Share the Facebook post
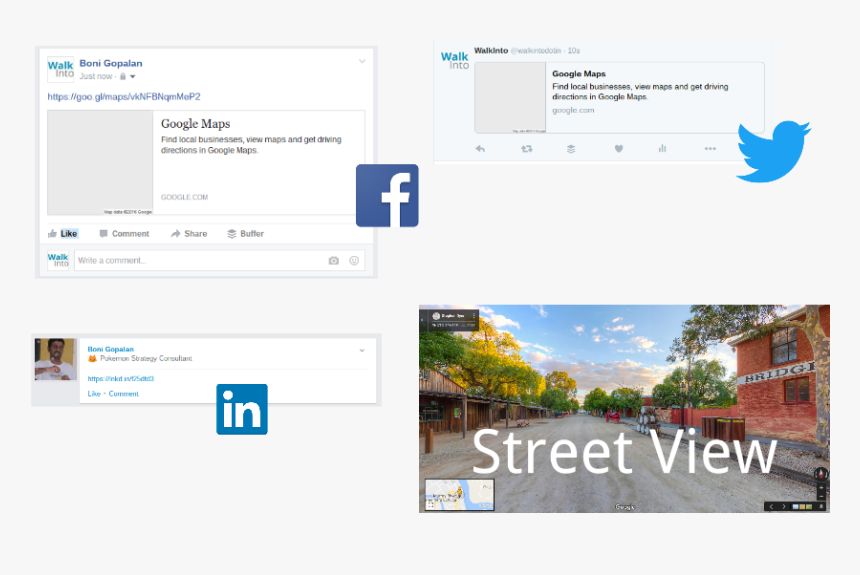Image resolution: width=860 pixels, height=575 pixels. pyautogui.click(x=189, y=234)
